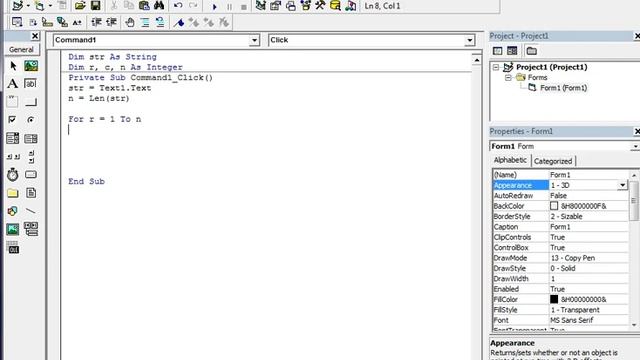Click the Properties list scroll-down arrow
Screen dimensions: 640x360
(x=634, y=325)
